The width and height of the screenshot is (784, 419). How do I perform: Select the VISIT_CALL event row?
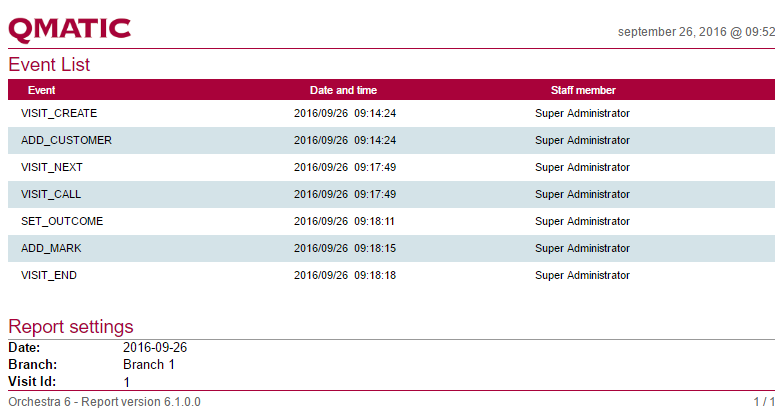pos(51,194)
